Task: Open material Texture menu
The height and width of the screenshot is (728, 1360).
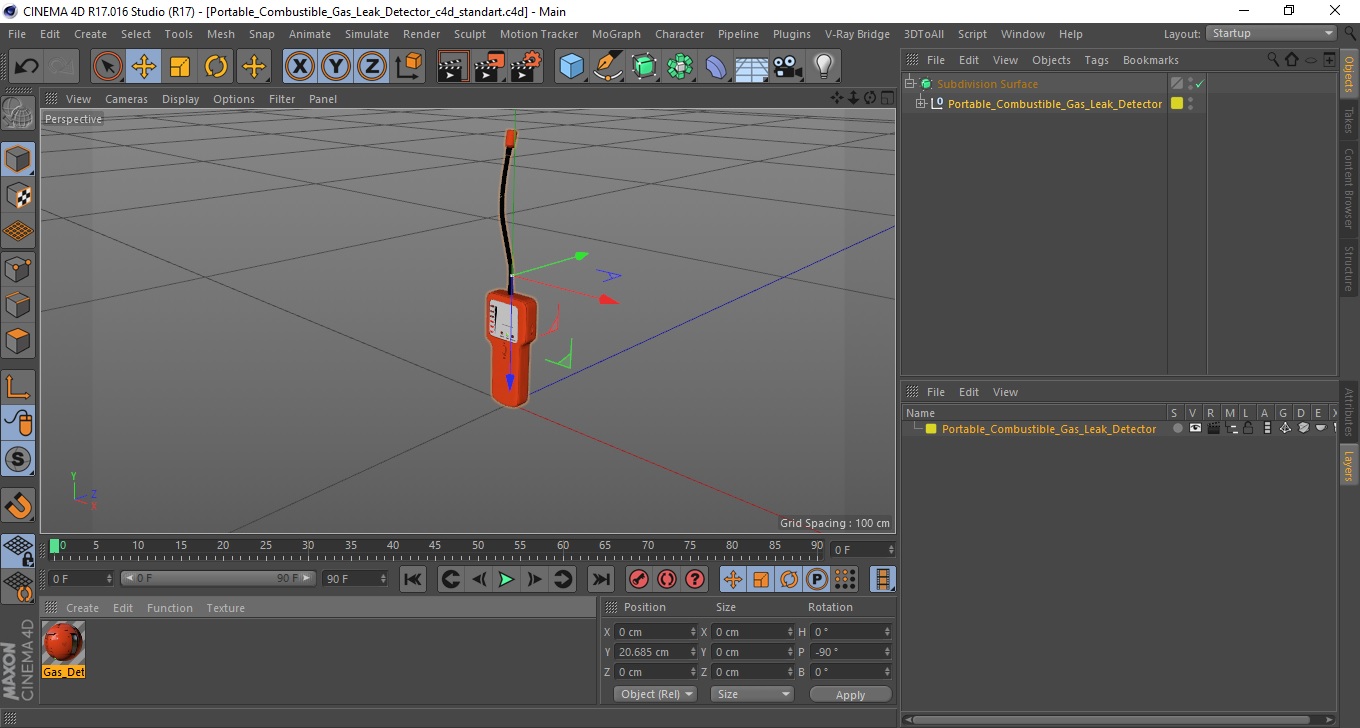Action: point(225,608)
